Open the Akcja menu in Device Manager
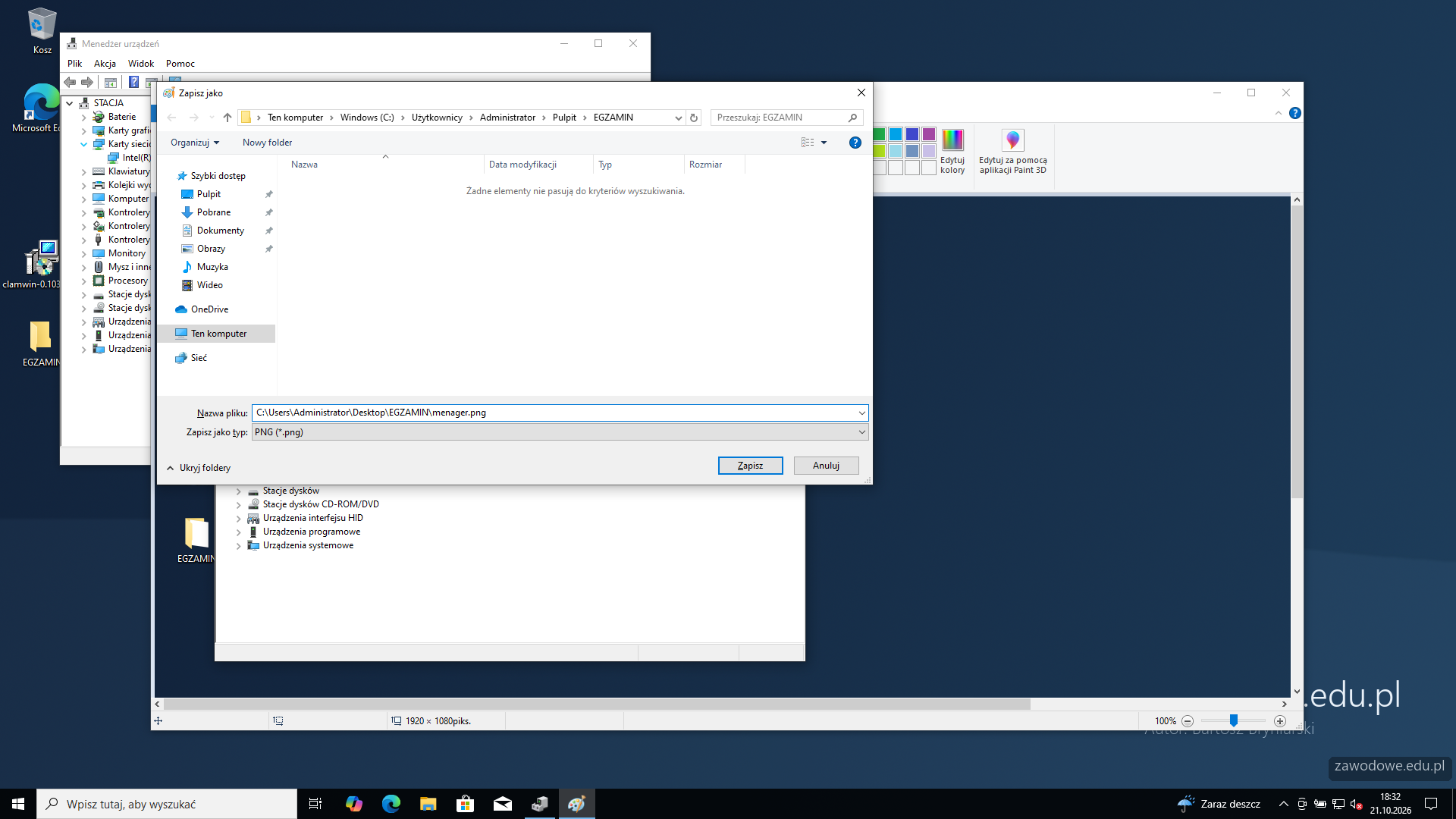 pyautogui.click(x=105, y=64)
